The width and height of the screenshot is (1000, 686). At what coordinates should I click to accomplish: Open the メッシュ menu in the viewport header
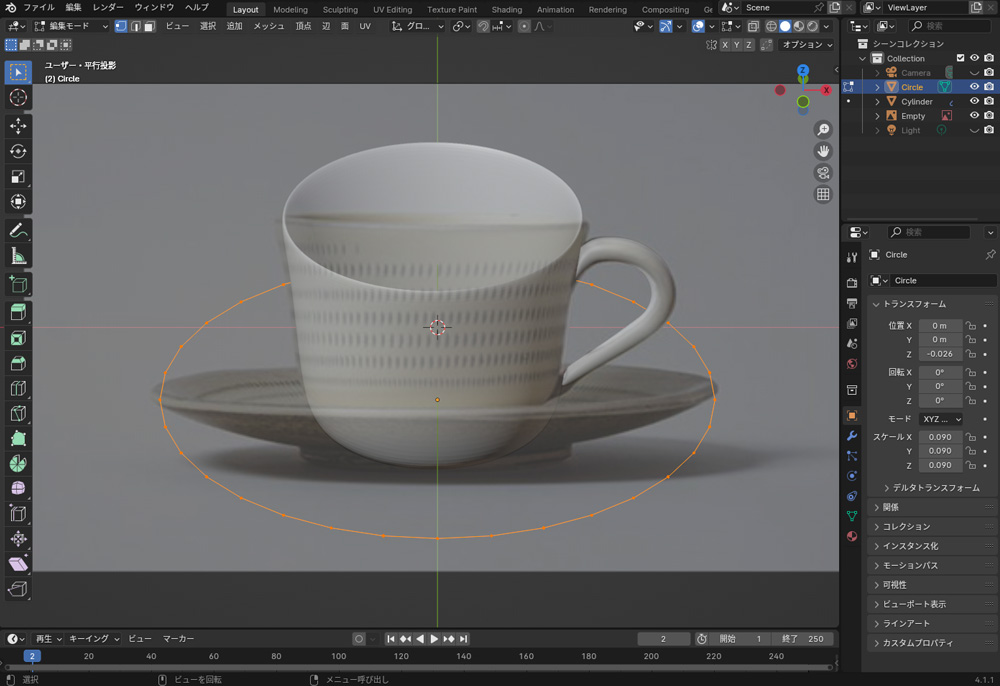268,26
